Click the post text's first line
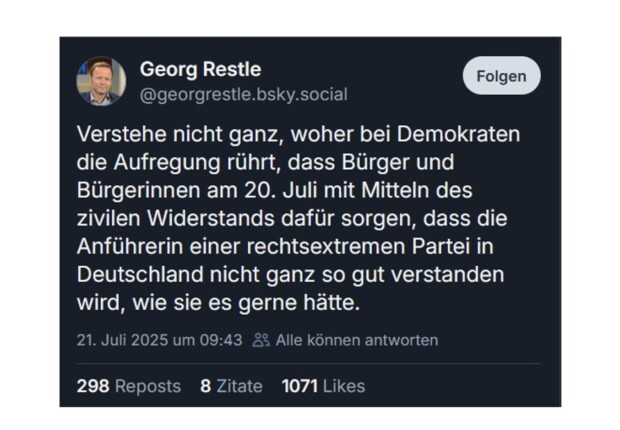Viewport: 620px width, 430px height. coord(299,134)
